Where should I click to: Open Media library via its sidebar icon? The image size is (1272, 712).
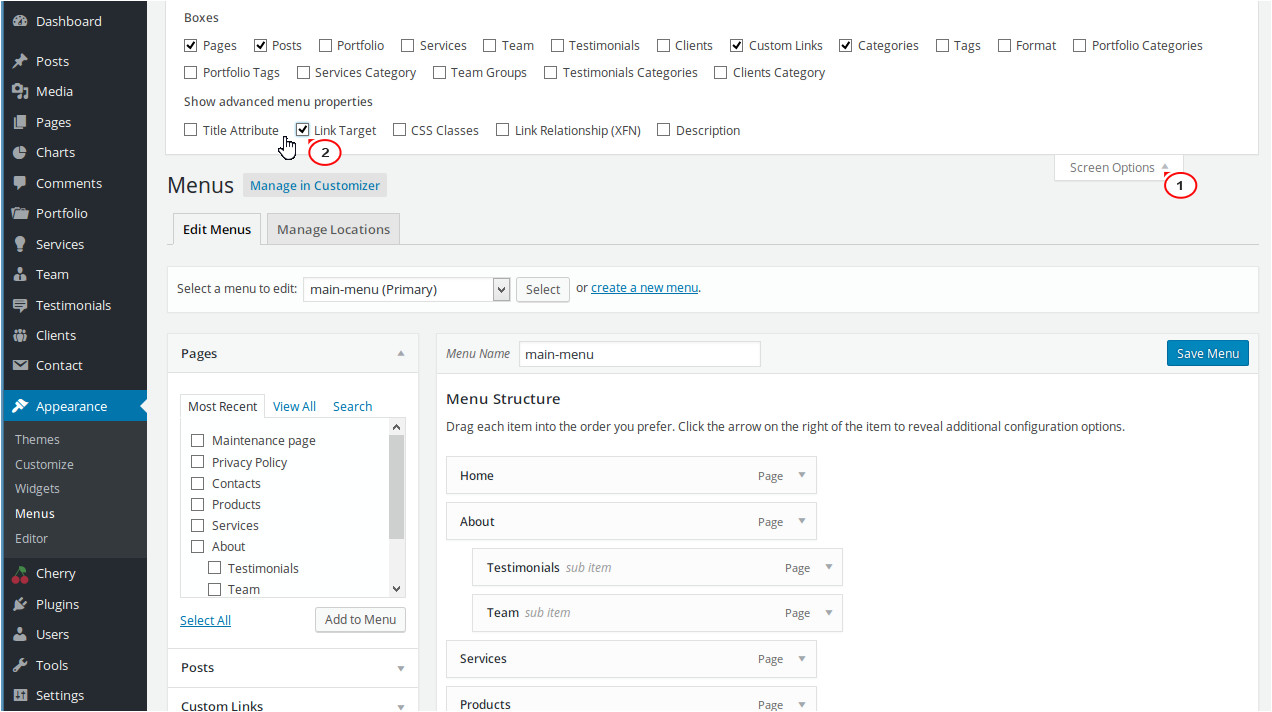[x=20, y=91]
